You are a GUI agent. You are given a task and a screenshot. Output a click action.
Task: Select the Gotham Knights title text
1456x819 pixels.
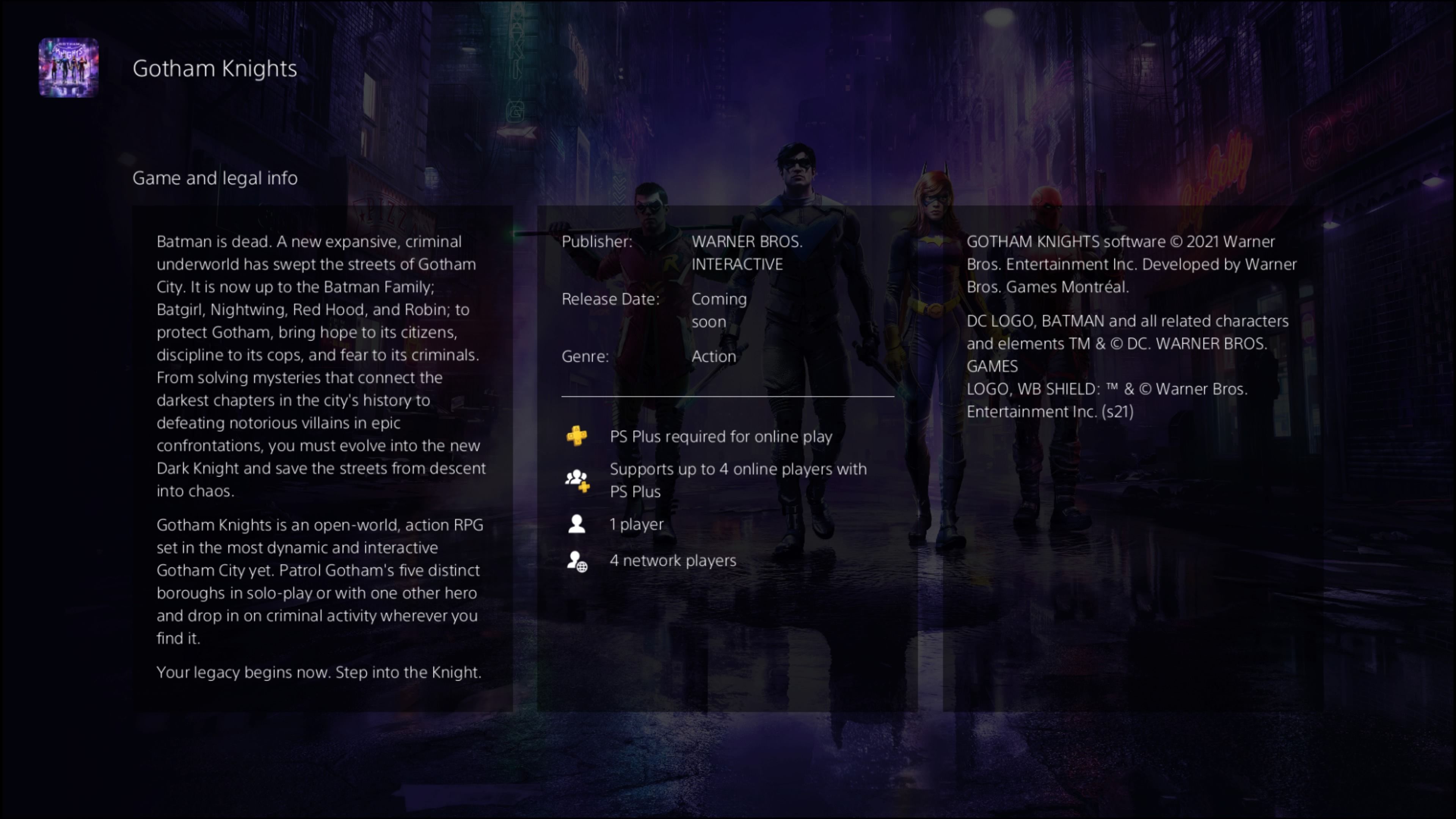point(215,68)
